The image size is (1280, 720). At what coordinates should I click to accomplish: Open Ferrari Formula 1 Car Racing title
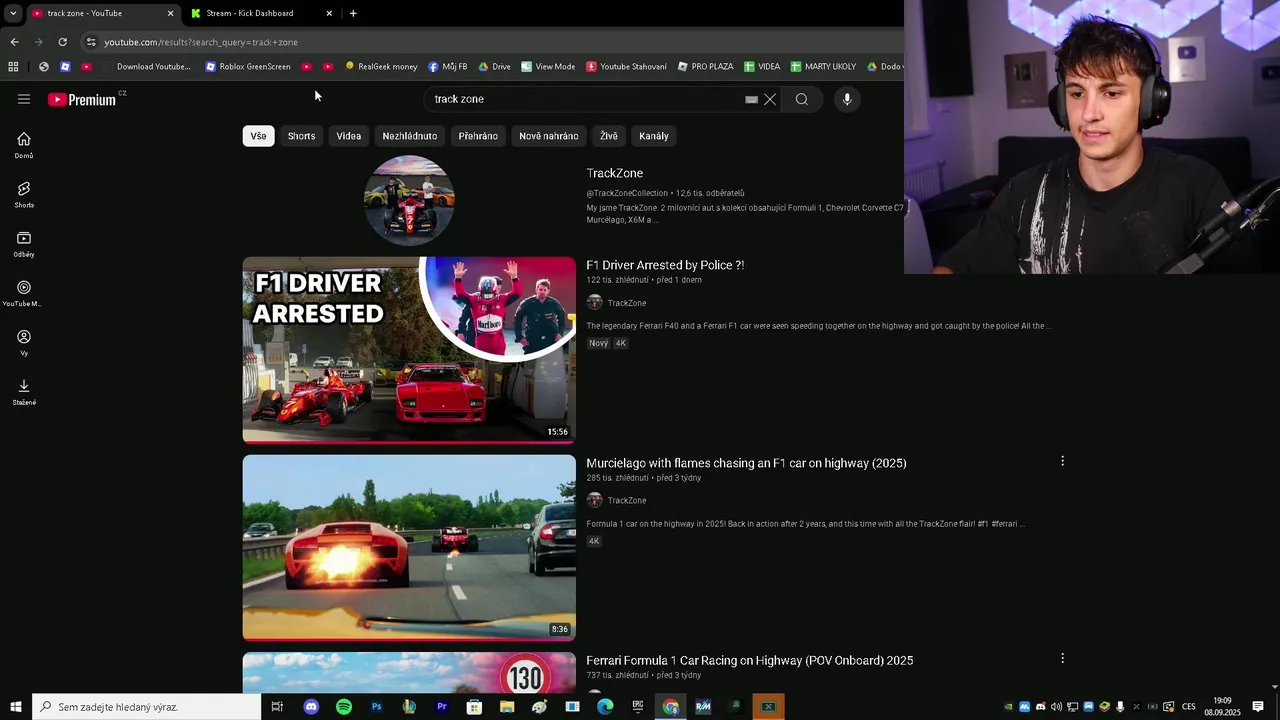[x=750, y=660]
